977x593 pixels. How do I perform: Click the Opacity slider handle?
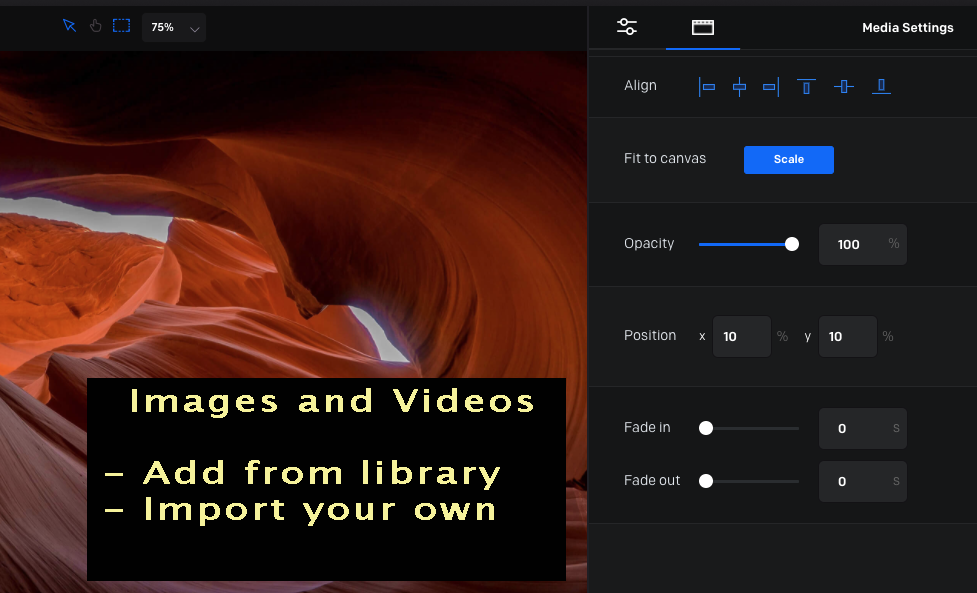coord(792,244)
